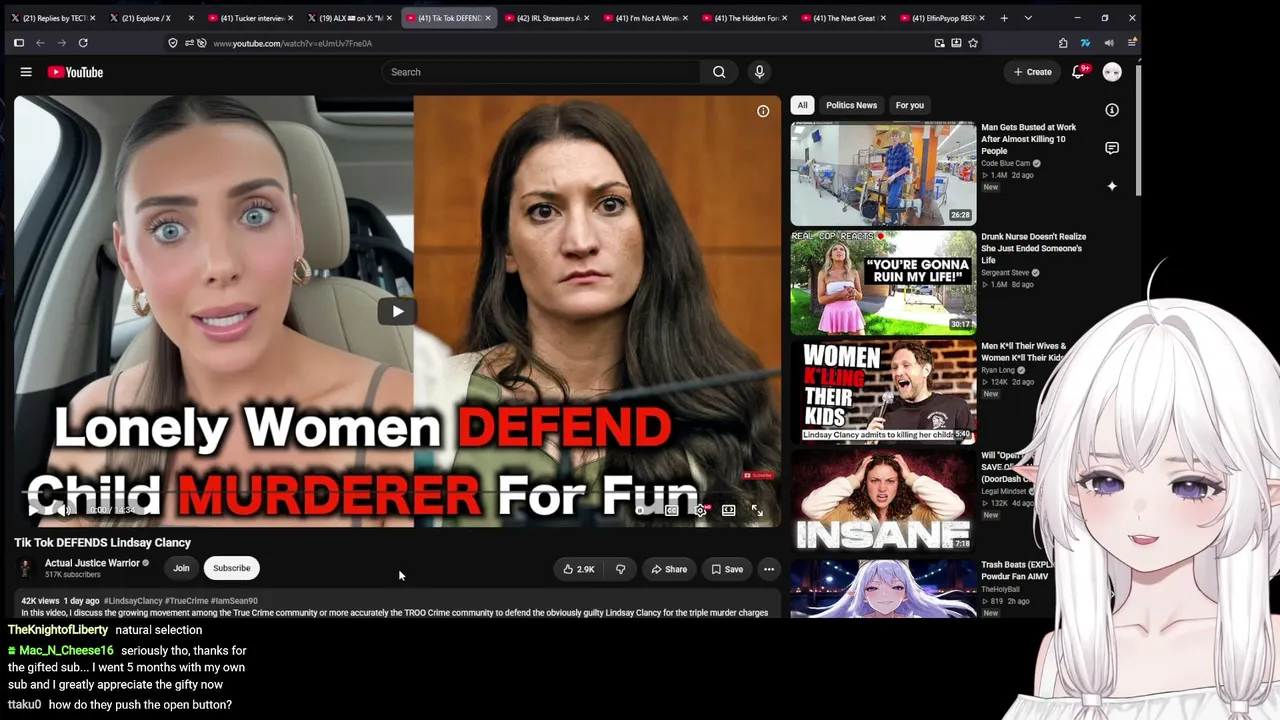Open Sergeant Steve channel
This screenshot has height=720, width=1280.
coord(1005,272)
